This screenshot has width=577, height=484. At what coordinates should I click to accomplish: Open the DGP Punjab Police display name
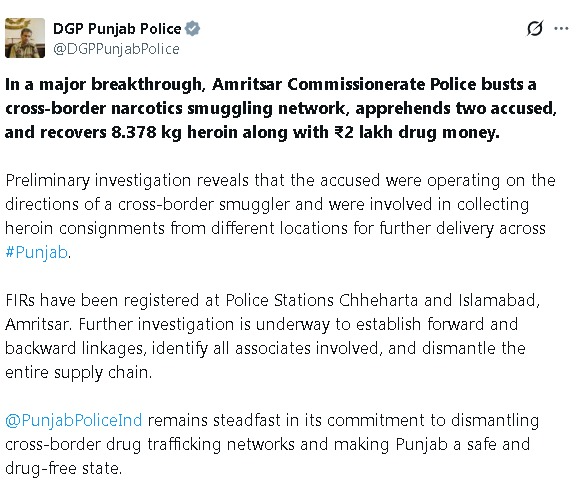(x=117, y=29)
